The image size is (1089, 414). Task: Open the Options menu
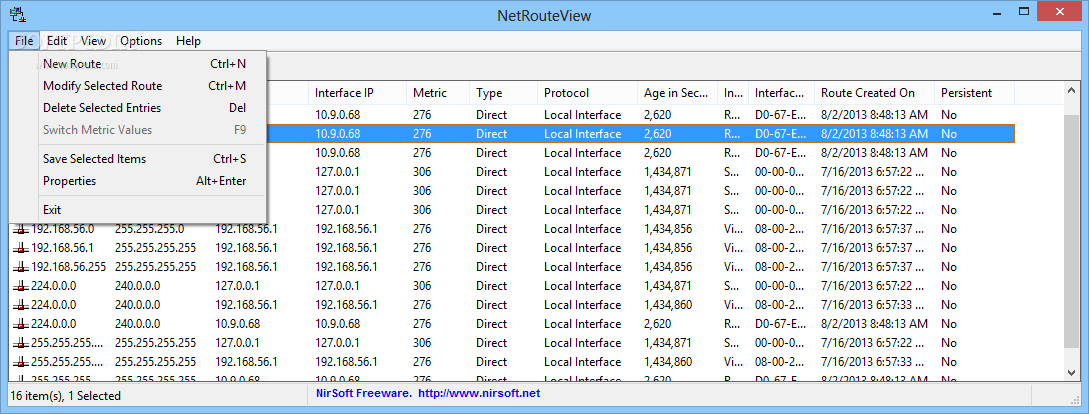(141, 41)
